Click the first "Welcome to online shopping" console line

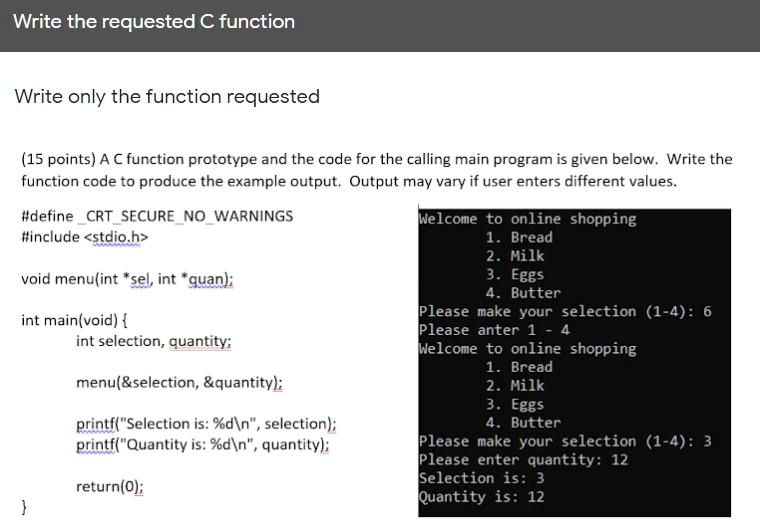click(x=527, y=219)
